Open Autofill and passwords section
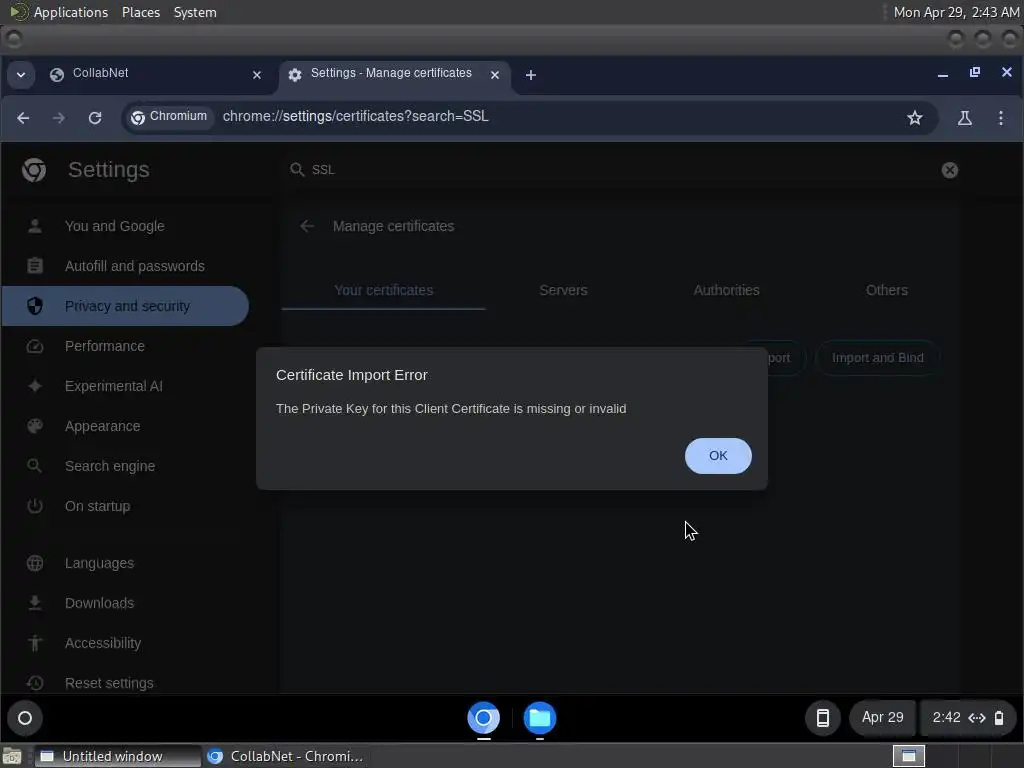Screen dimensions: 1024x768 [x=125, y=266]
